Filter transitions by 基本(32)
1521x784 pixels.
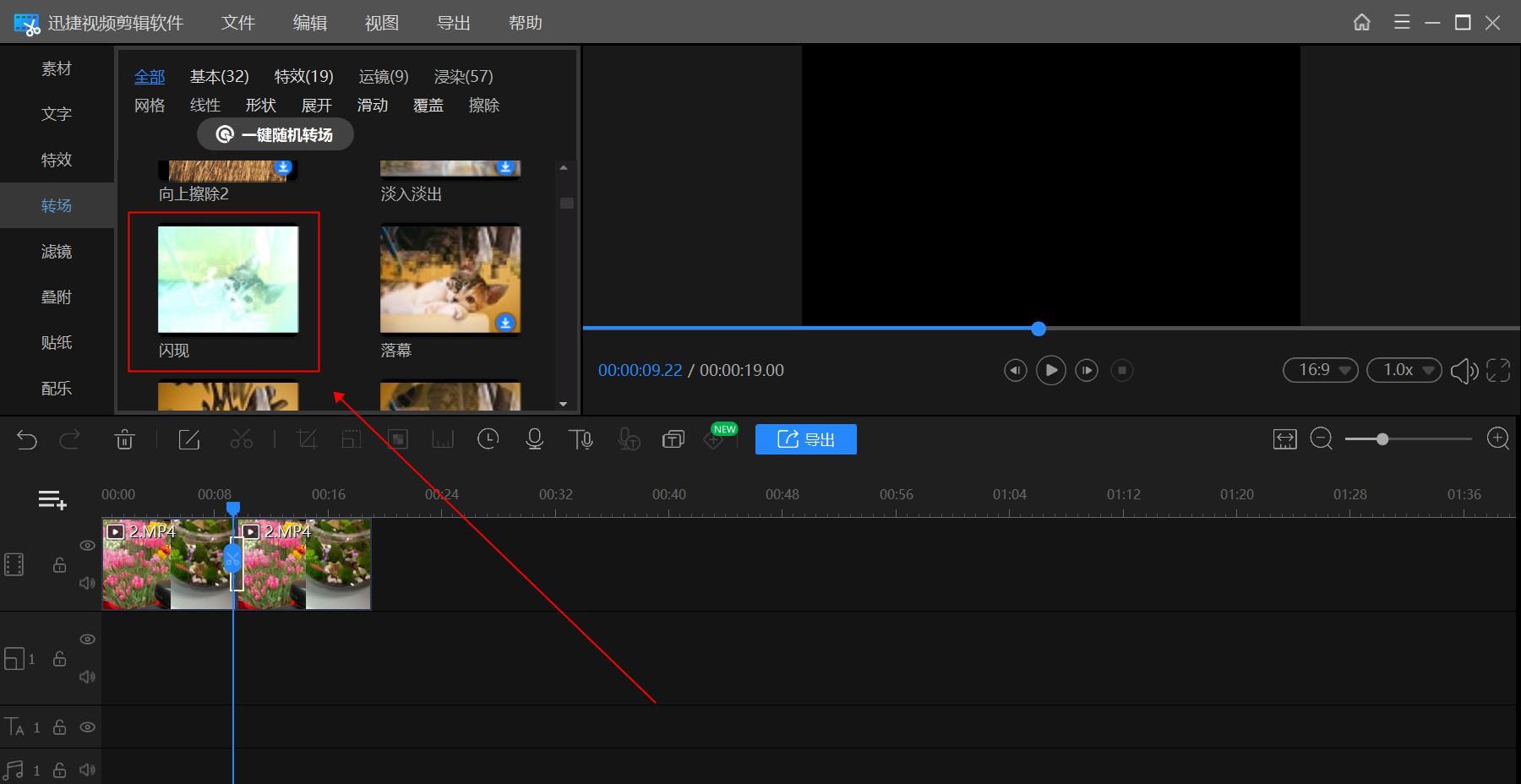pos(220,76)
